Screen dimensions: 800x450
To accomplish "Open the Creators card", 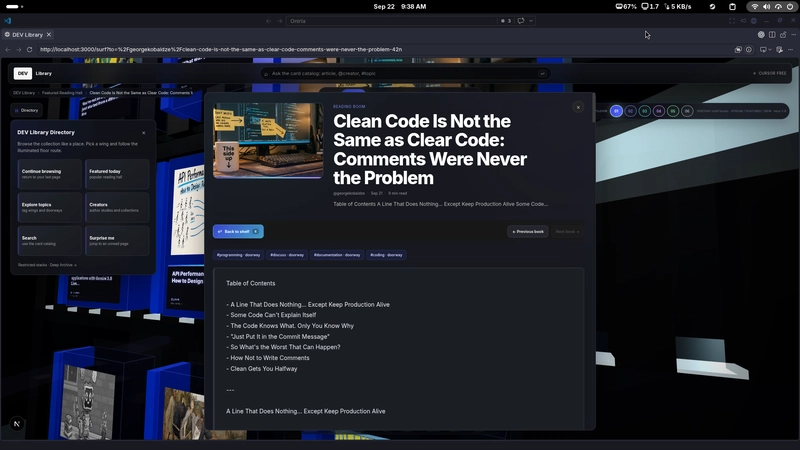I will coord(117,207).
